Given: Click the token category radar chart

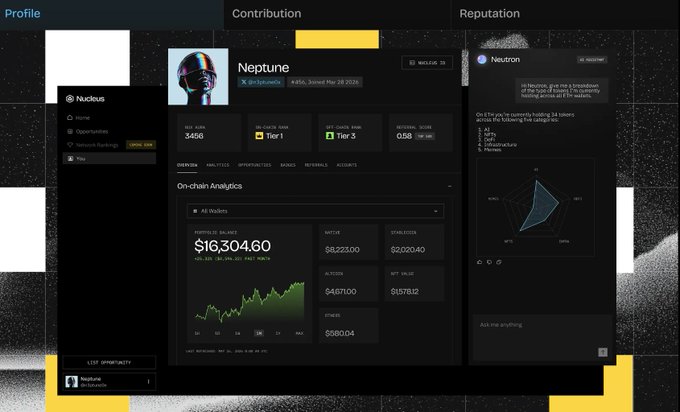Looking at the screenshot, I should click(536, 207).
